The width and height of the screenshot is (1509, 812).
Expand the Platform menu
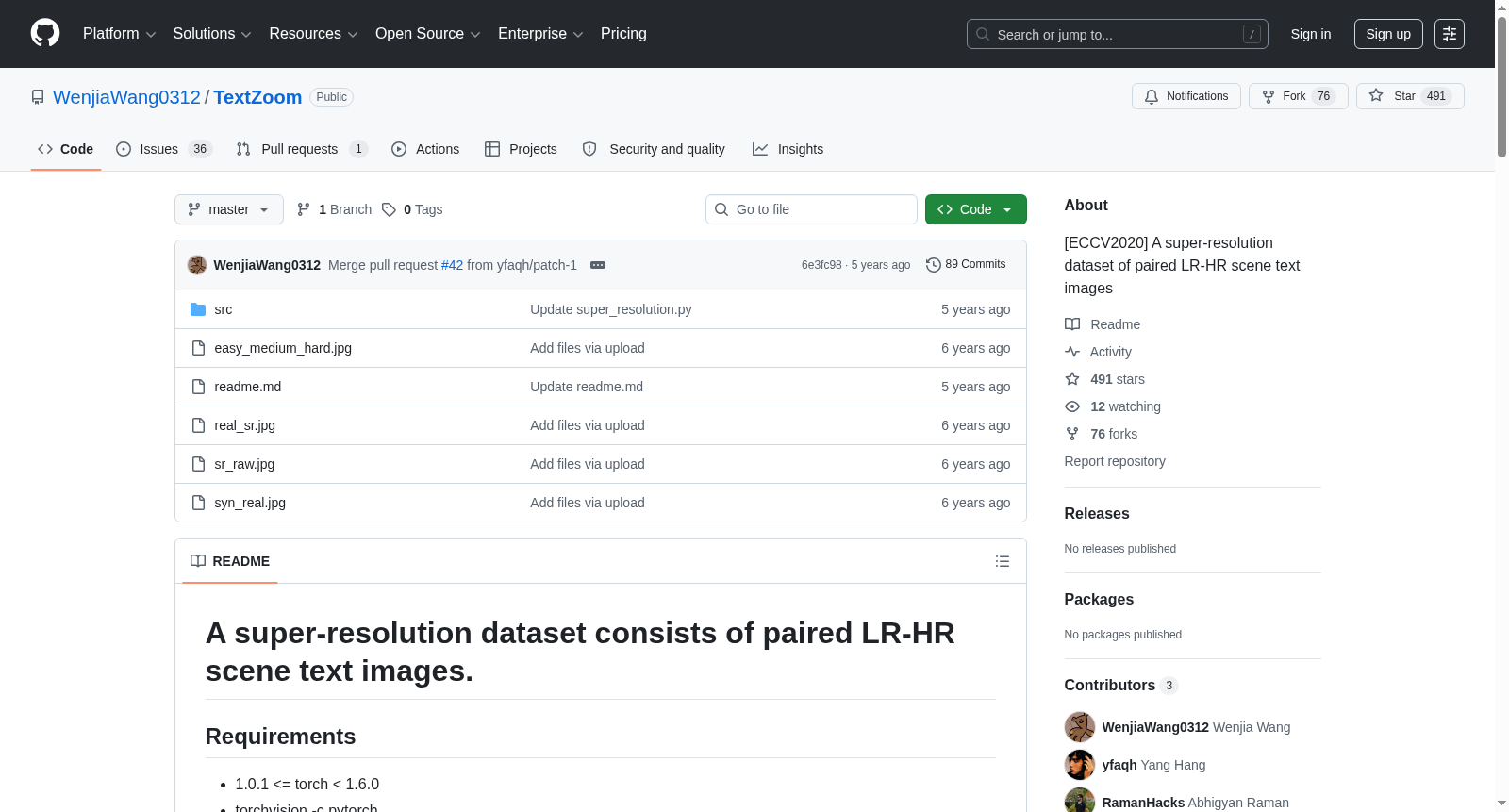coord(119,34)
